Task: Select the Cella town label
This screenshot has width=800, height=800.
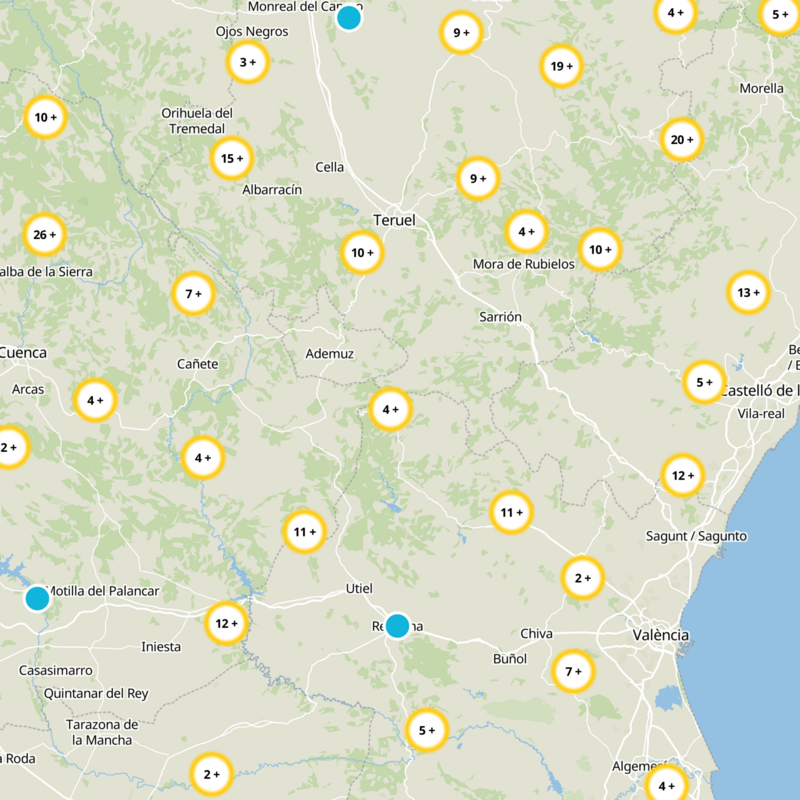Action: pos(330,167)
